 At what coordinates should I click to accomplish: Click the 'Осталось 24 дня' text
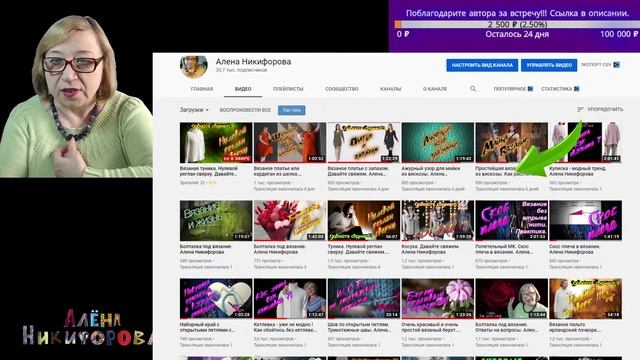[x=517, y=34]
